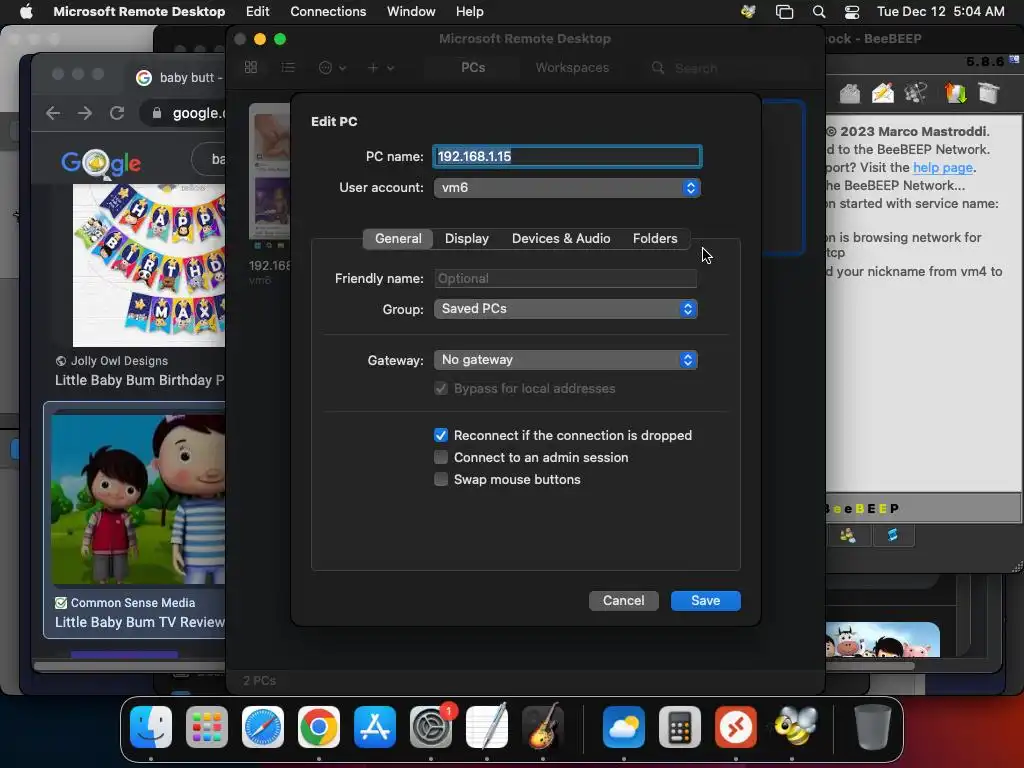
Task: Open Calculator from the Dock
Action: [680, 727]
